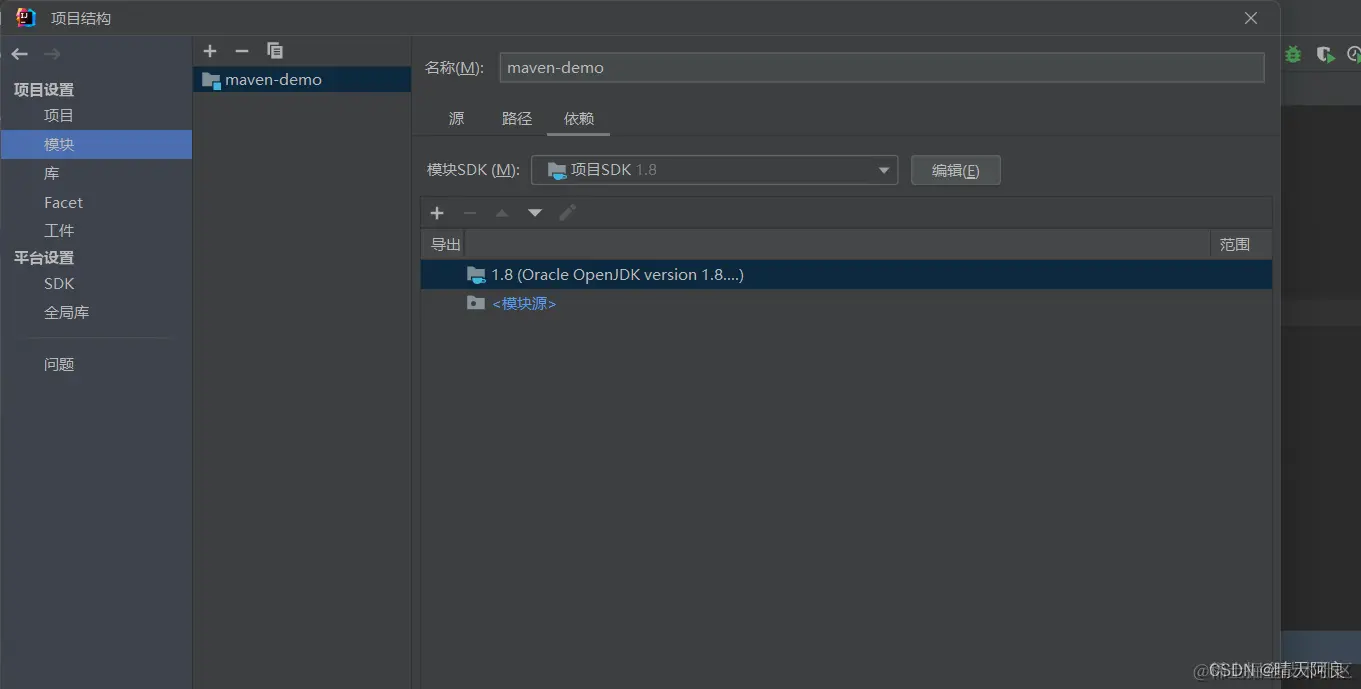1361x689 pixels.
Task: Remove dependency with the minus icon
Action: 470,213
